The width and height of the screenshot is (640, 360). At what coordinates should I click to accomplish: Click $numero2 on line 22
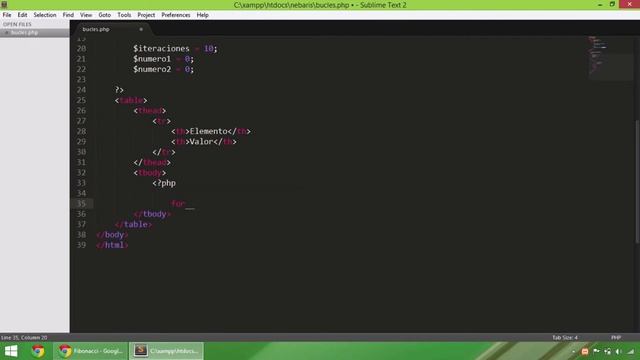151,69
